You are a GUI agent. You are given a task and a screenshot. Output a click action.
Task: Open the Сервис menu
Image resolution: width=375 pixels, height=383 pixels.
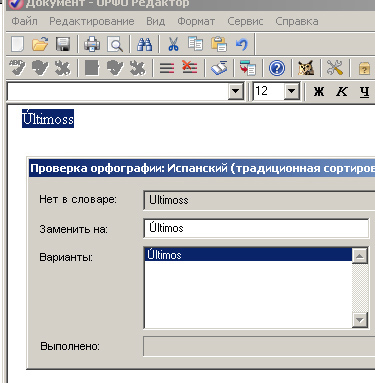tap(245, 21)
